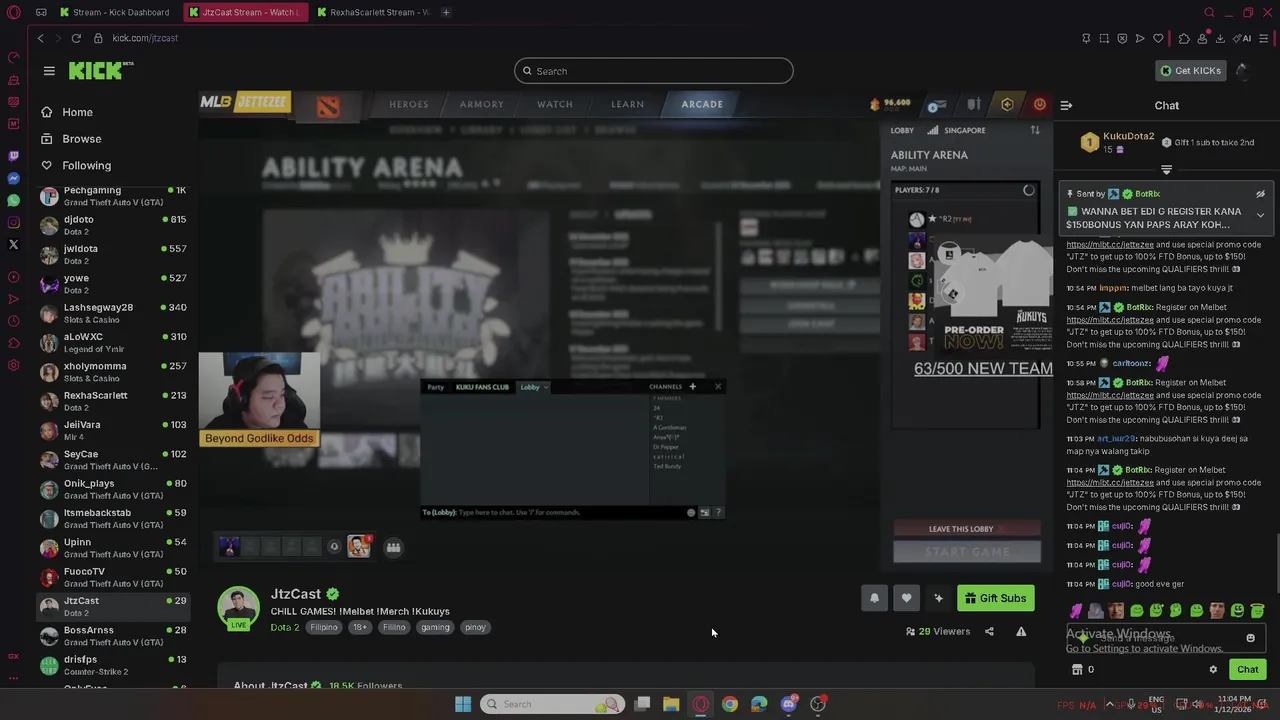Send message with green Chat button

(1248, 670)
